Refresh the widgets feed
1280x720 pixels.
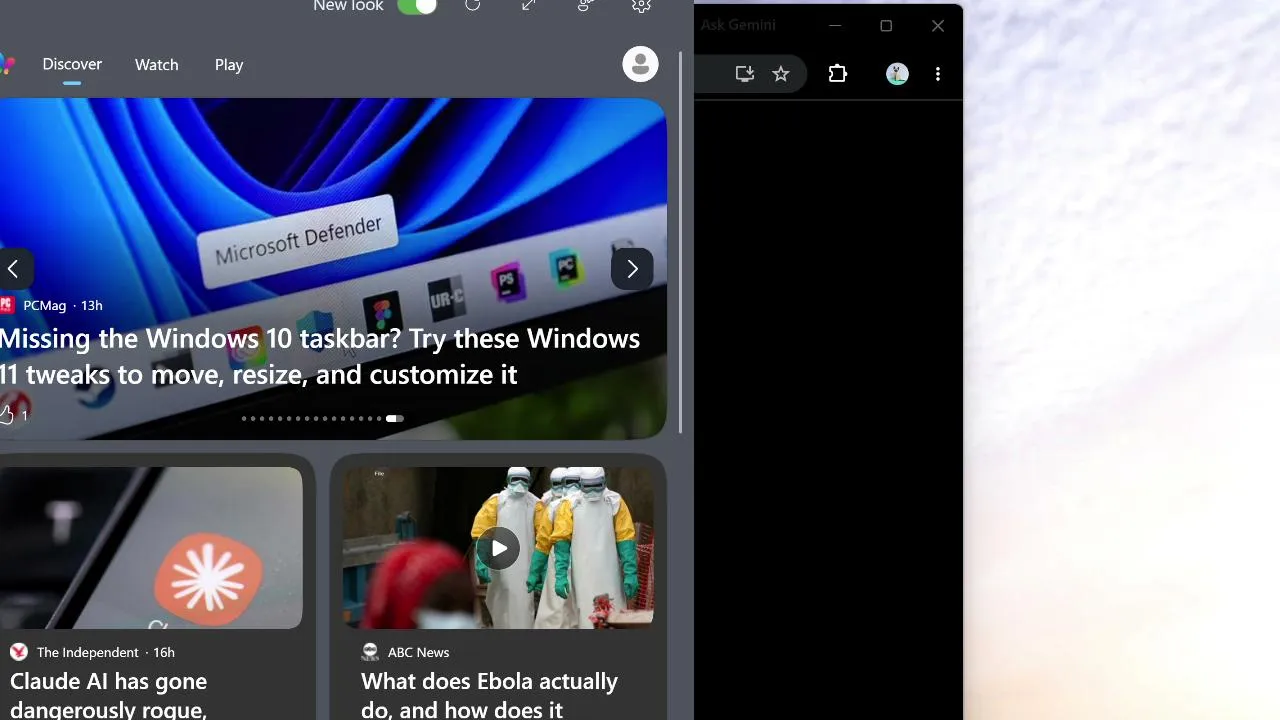[x=473, y=5]
